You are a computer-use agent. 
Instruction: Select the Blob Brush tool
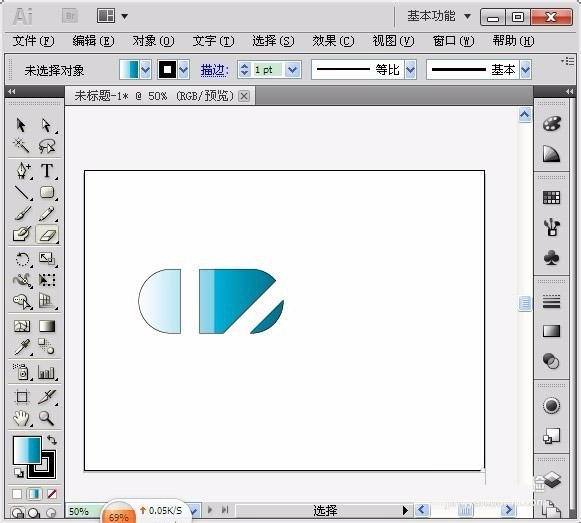(22, 234)
